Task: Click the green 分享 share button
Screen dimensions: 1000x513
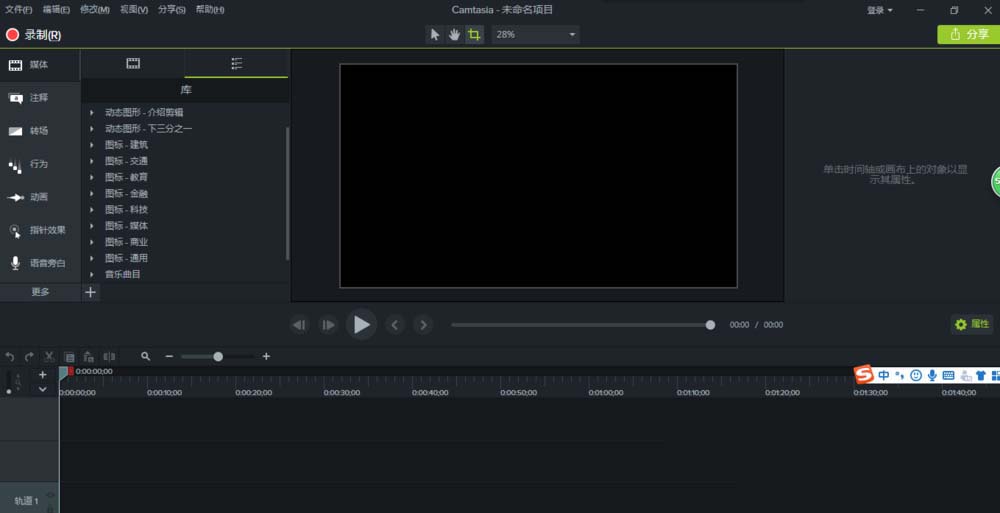Action: pos(968,34)
